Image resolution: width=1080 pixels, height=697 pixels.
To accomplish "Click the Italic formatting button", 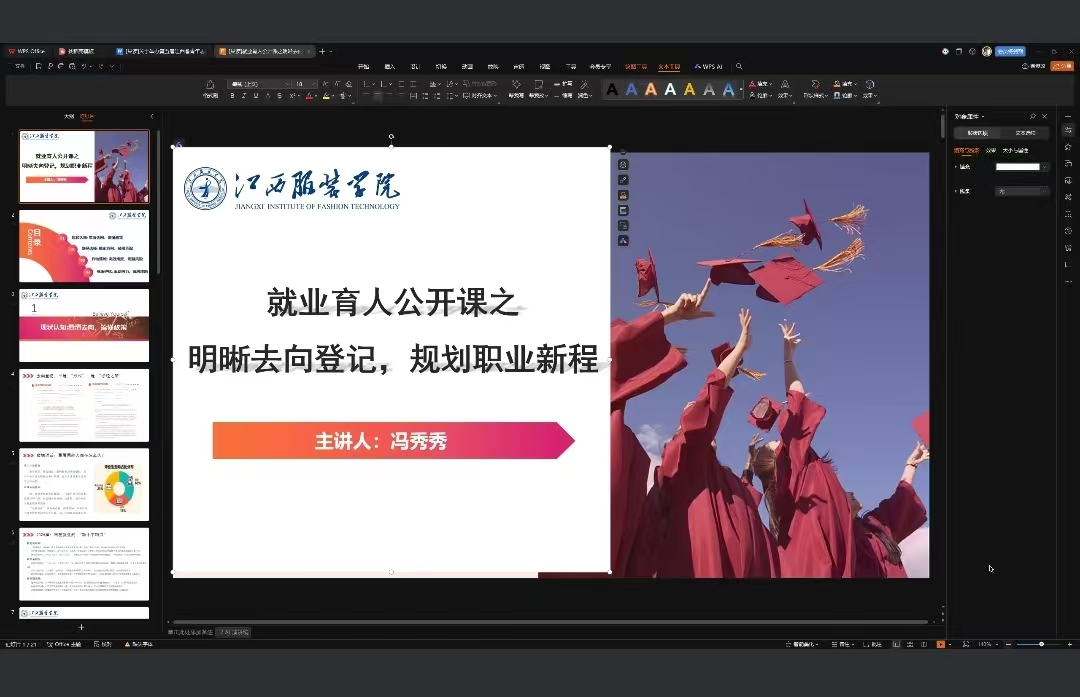I will (x=245, y=96).
